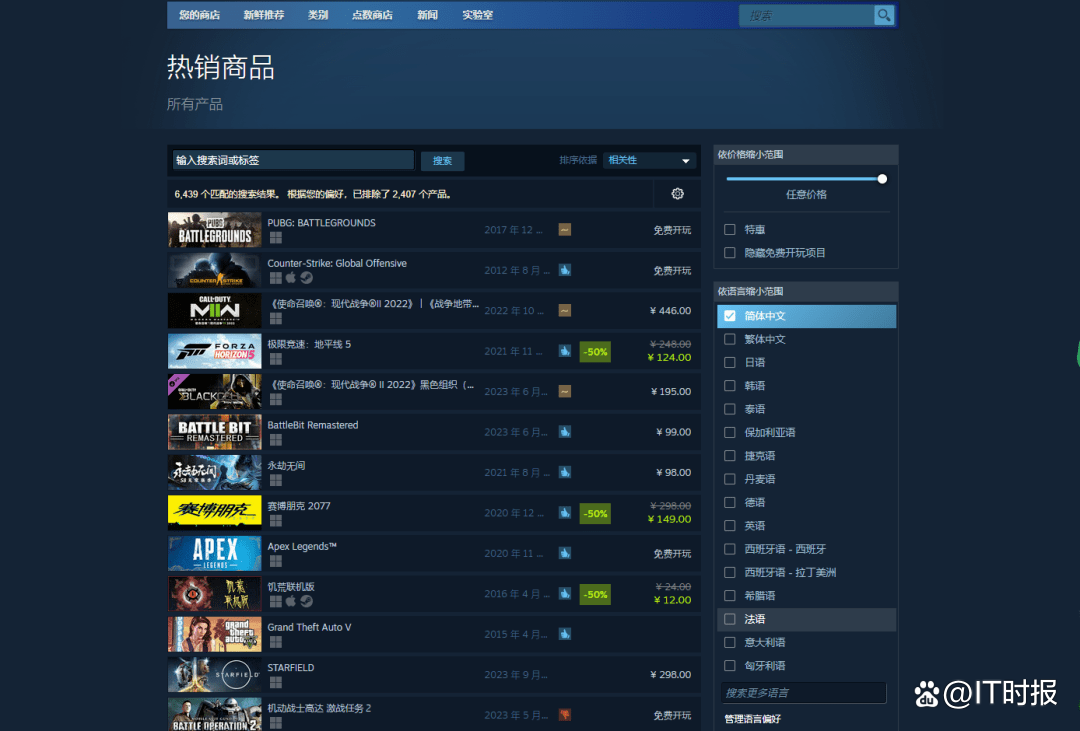The width and height of the screenshot is (1080, 731).
Task: Open Grand Theft Auto V title link
Action: point(309,627)
